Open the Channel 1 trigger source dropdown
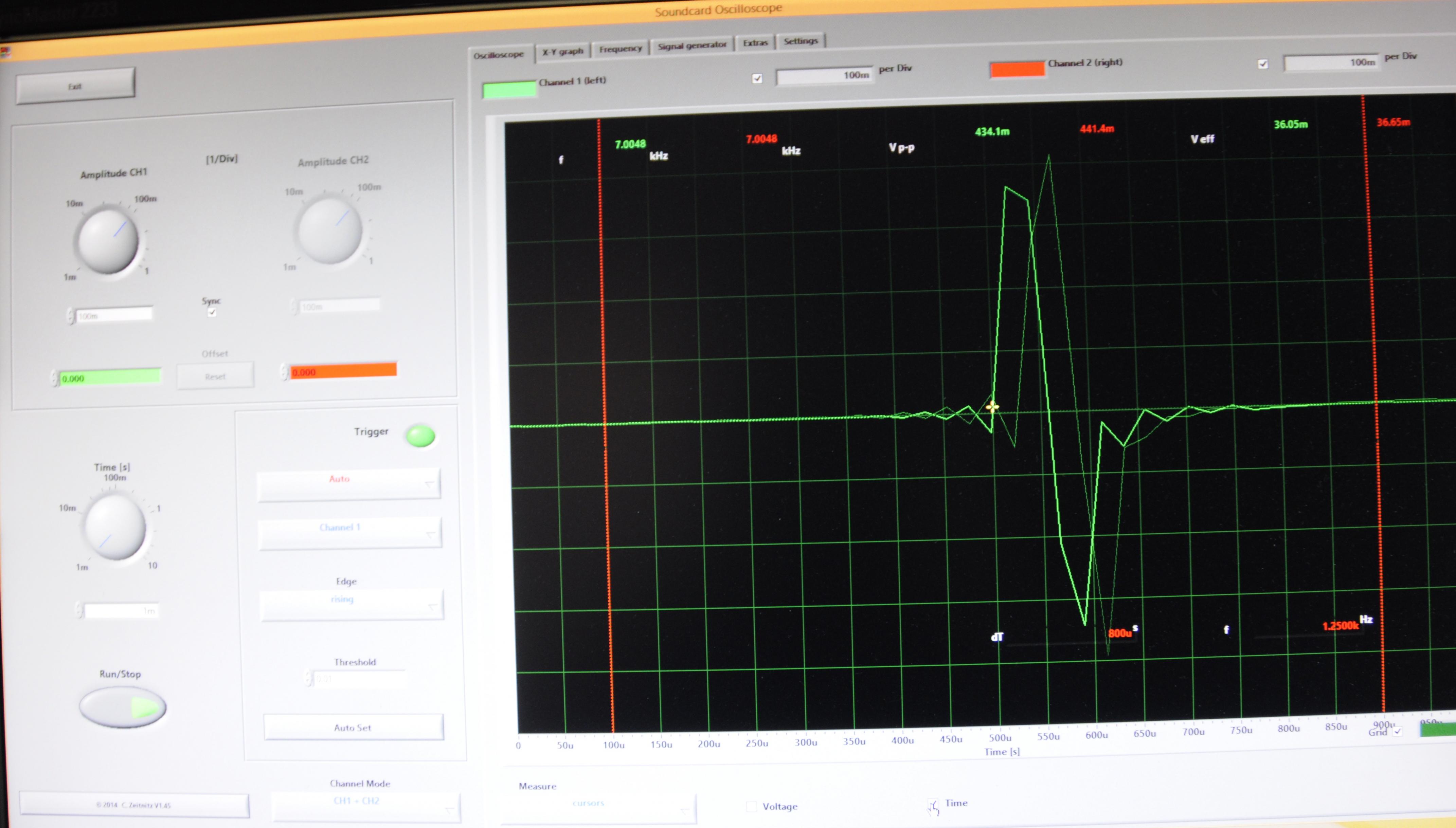This screenshot has width=1456, height=828. point(350,533)
